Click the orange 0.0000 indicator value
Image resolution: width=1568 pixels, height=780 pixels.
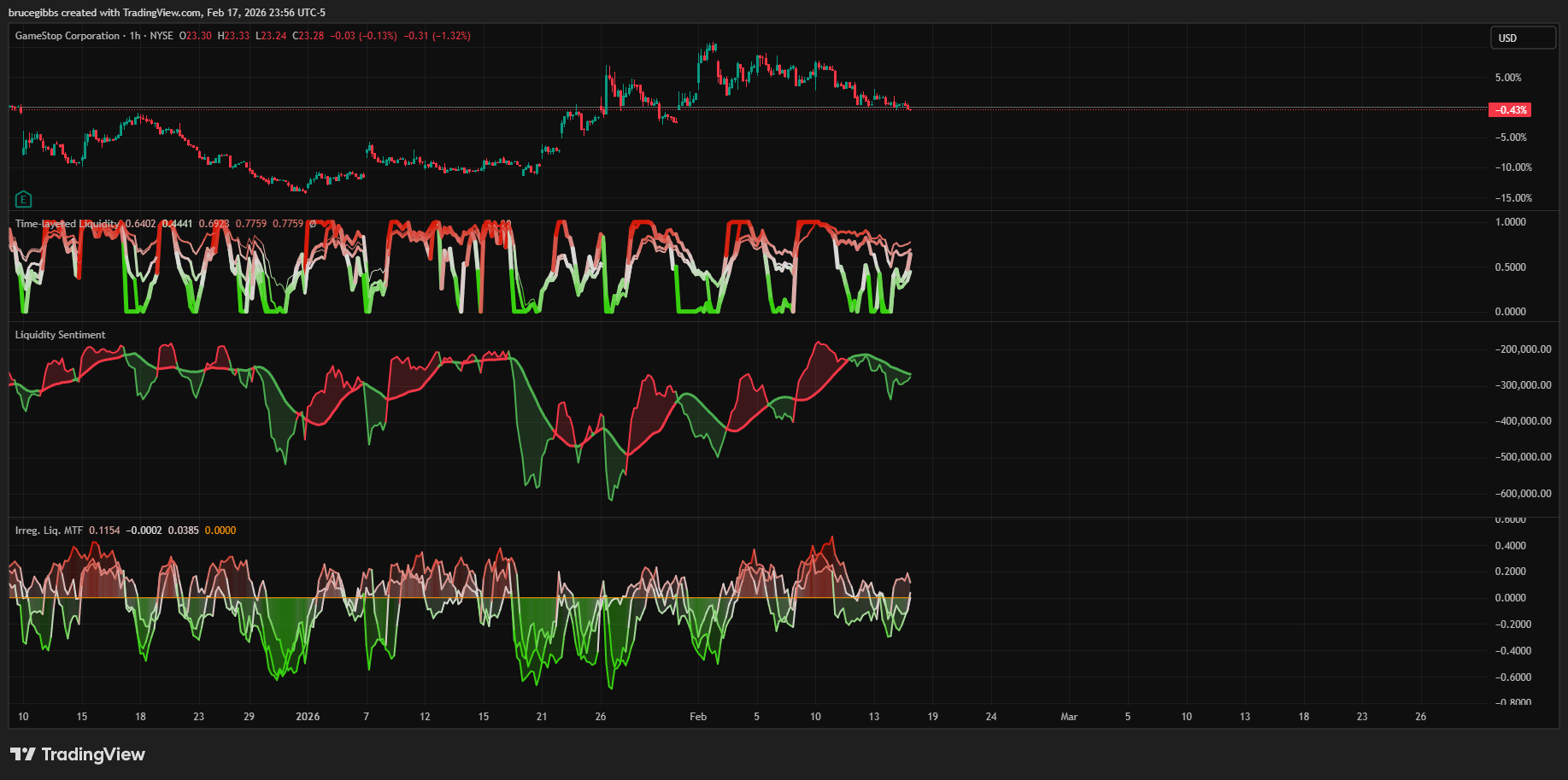click(x=220, y=531)
